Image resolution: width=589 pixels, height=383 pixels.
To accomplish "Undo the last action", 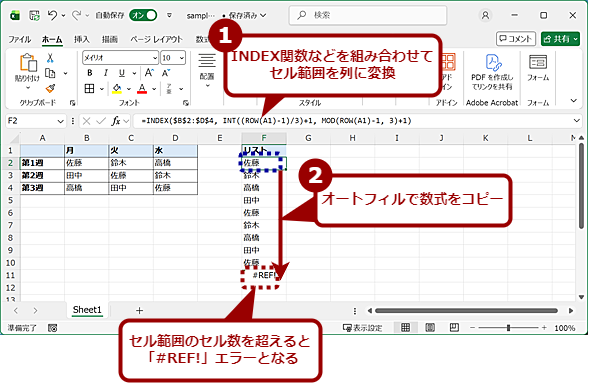I will coord(52,15).
